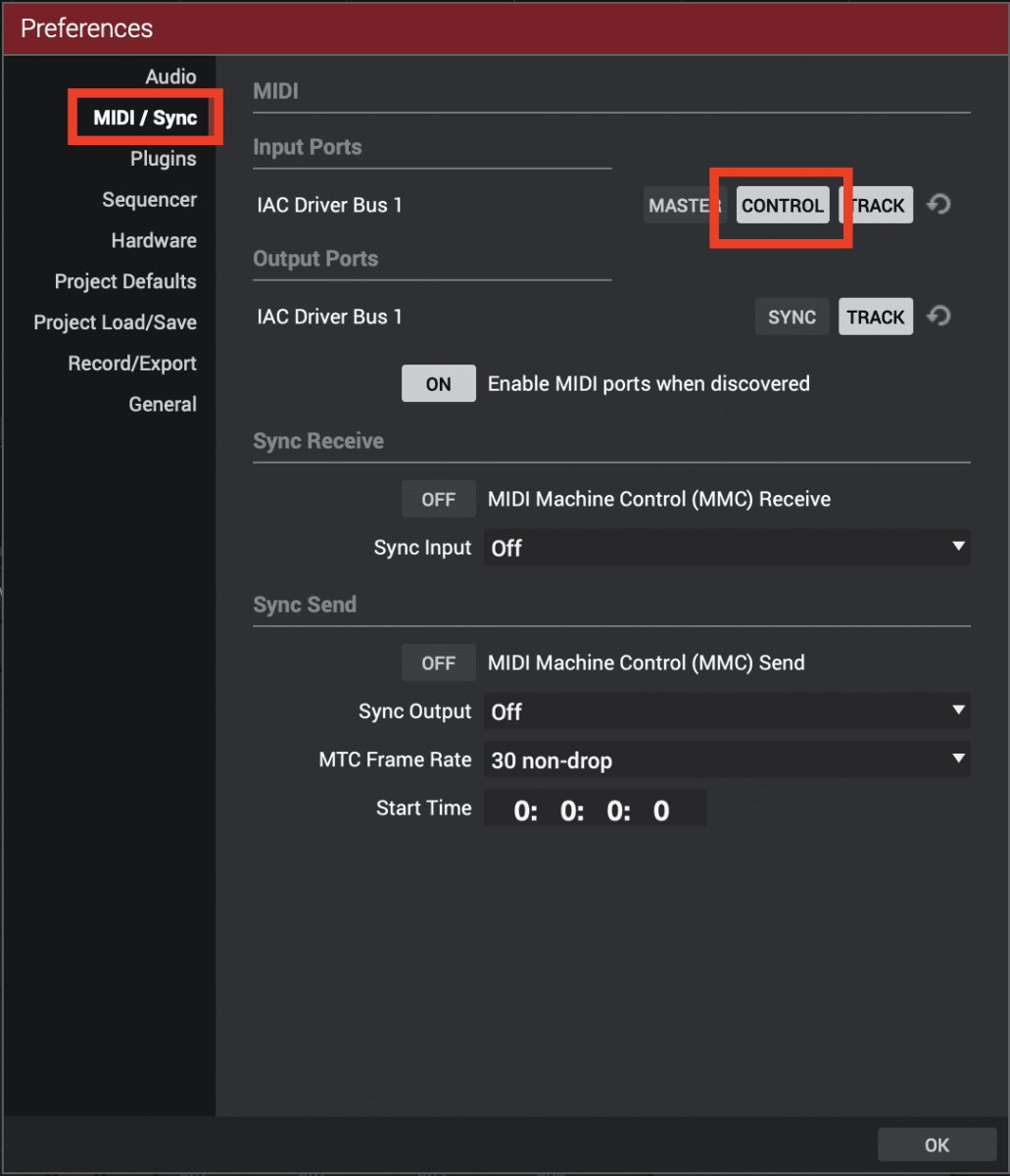Open the Audio preferences page

pyautogui.click(x=170, y=76)
